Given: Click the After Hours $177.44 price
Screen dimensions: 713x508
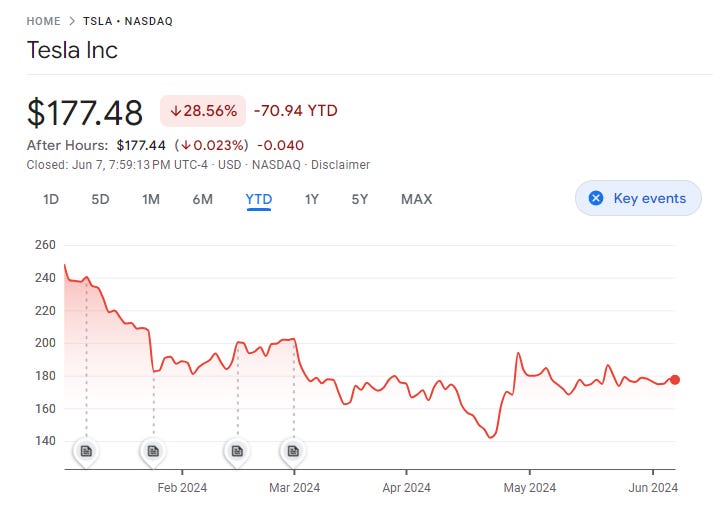Looking at the screenshot, I should click(141, 146).
